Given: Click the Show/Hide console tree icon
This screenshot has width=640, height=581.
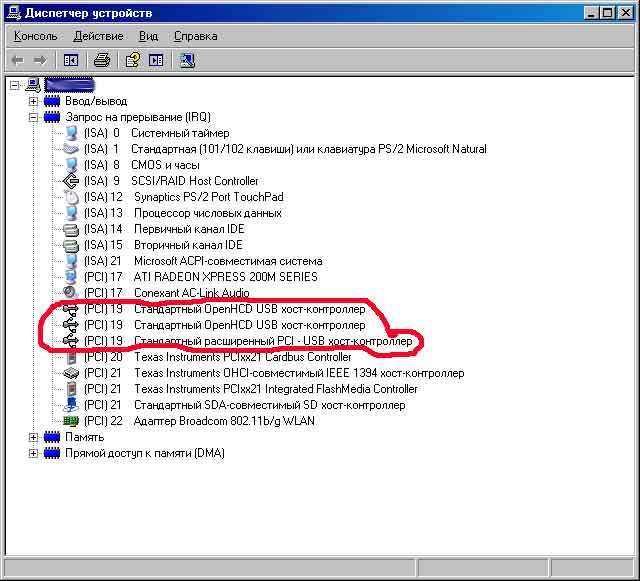Looking at the screenshot, I should tap(70, 60).
